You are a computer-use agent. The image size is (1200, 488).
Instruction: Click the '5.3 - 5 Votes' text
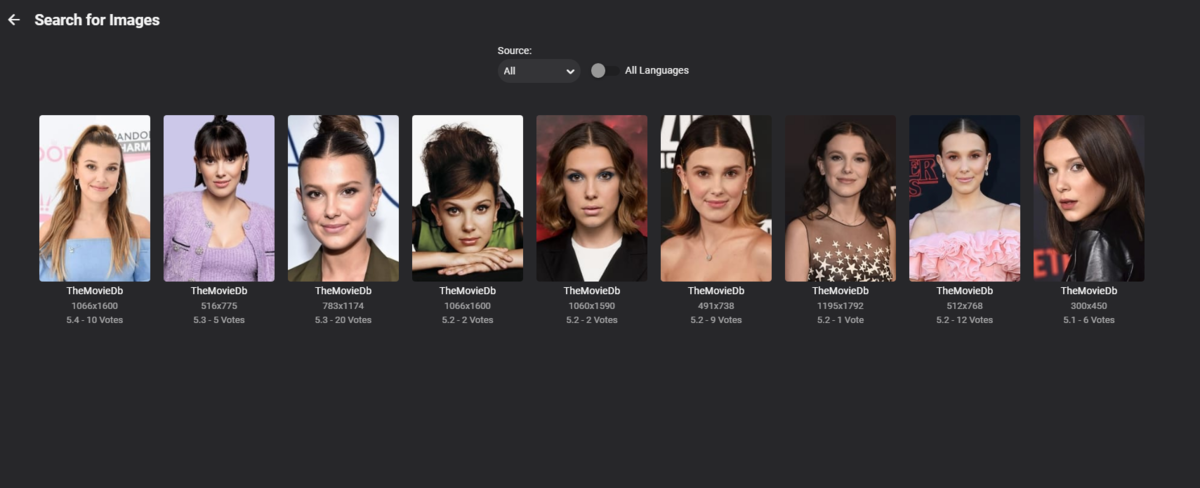pyautogui.click(x=219, y=320)
